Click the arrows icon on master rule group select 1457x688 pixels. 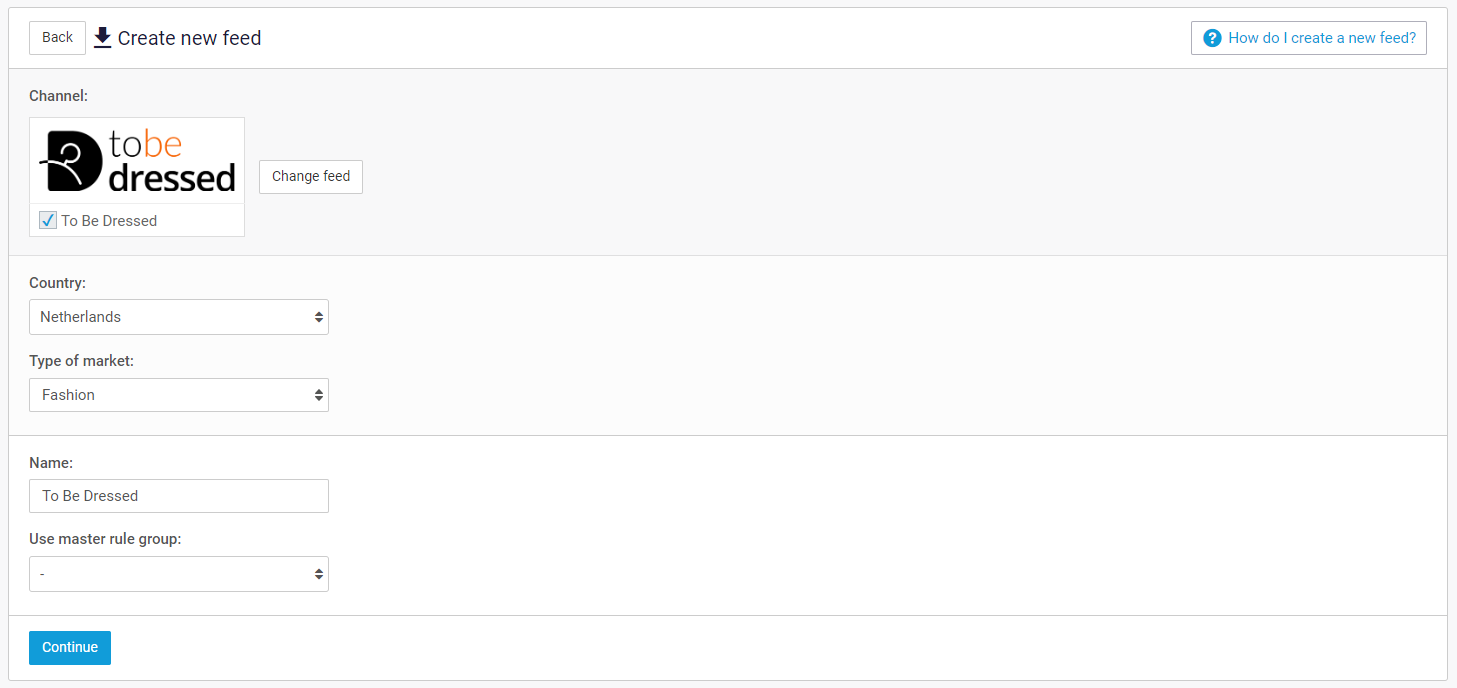[x=318, y=574]
